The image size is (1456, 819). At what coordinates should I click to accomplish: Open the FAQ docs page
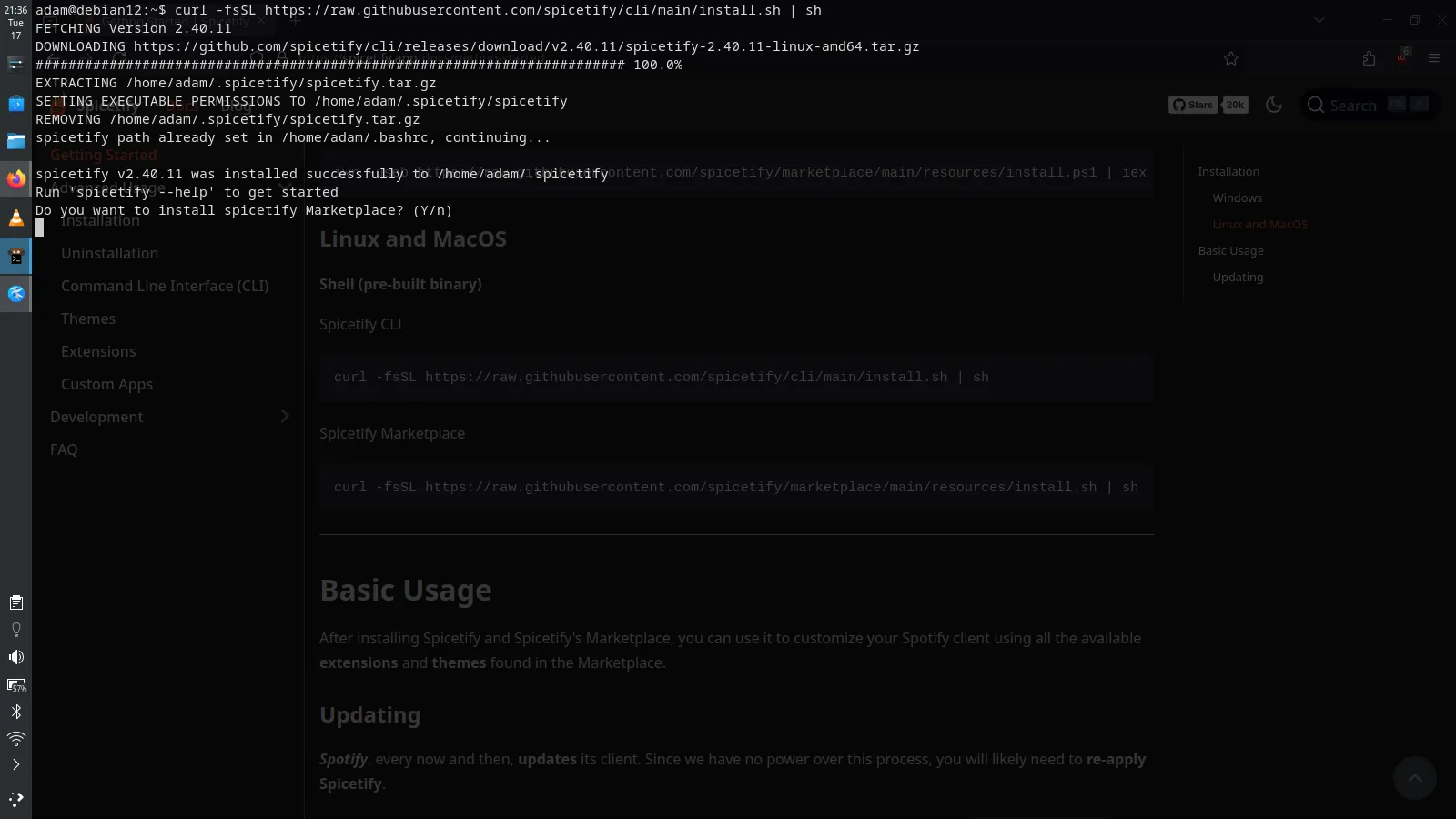pyautogui.click(x=64, y=450)
